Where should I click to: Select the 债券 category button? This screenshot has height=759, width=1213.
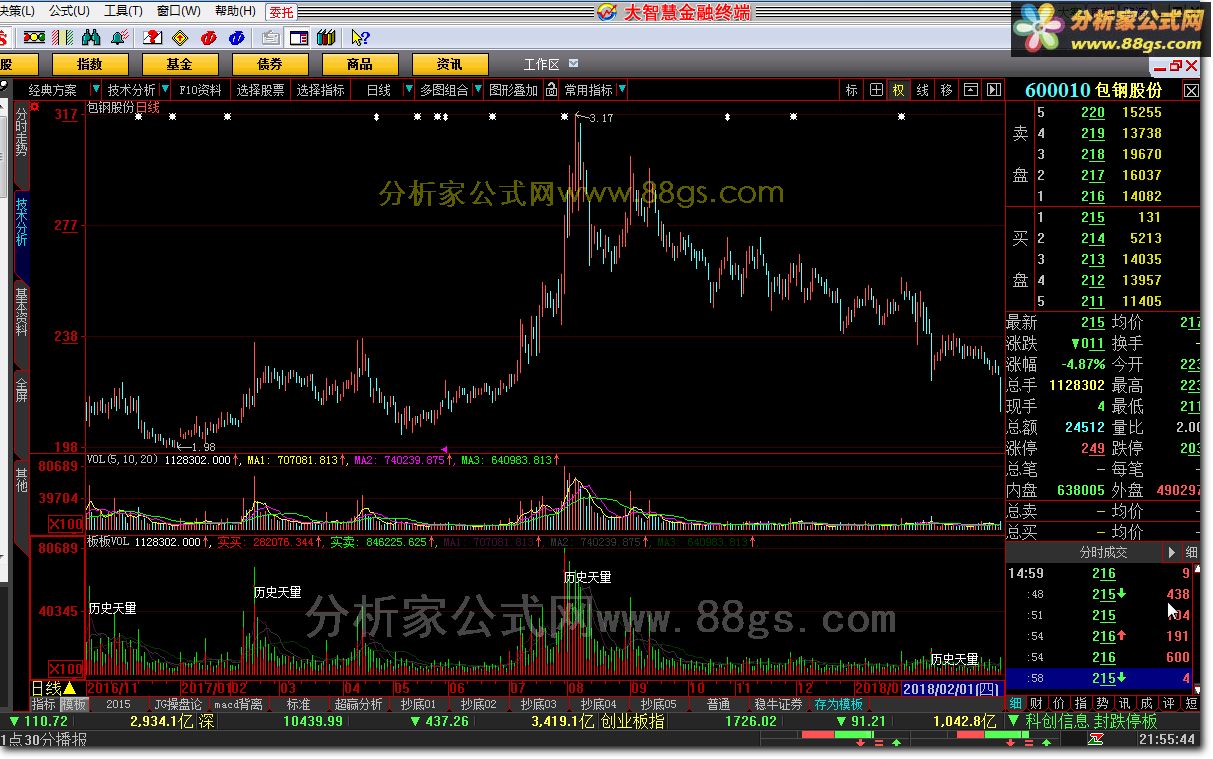click(x=270, y=64)
